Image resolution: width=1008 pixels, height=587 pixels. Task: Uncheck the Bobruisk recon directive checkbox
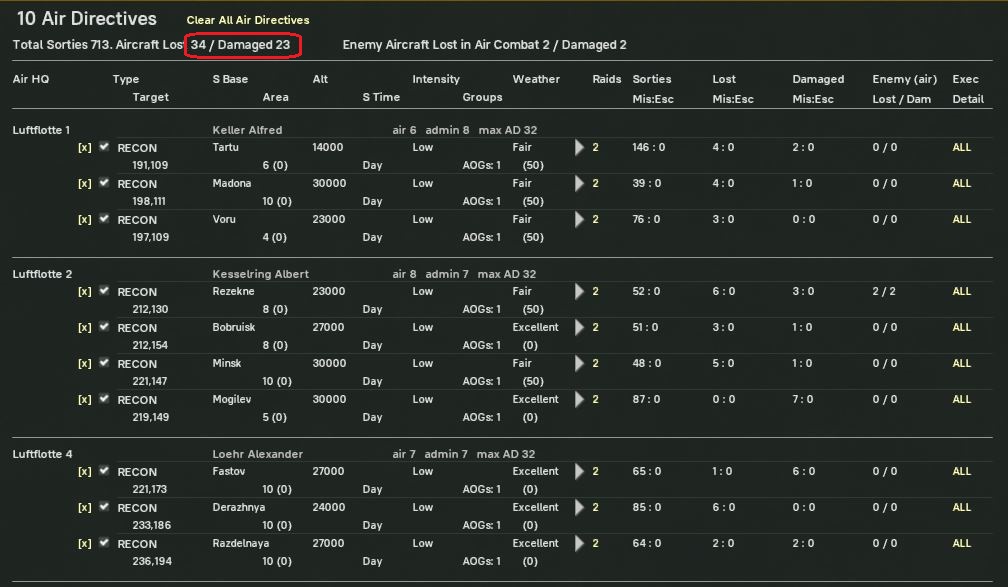(104, 327)
